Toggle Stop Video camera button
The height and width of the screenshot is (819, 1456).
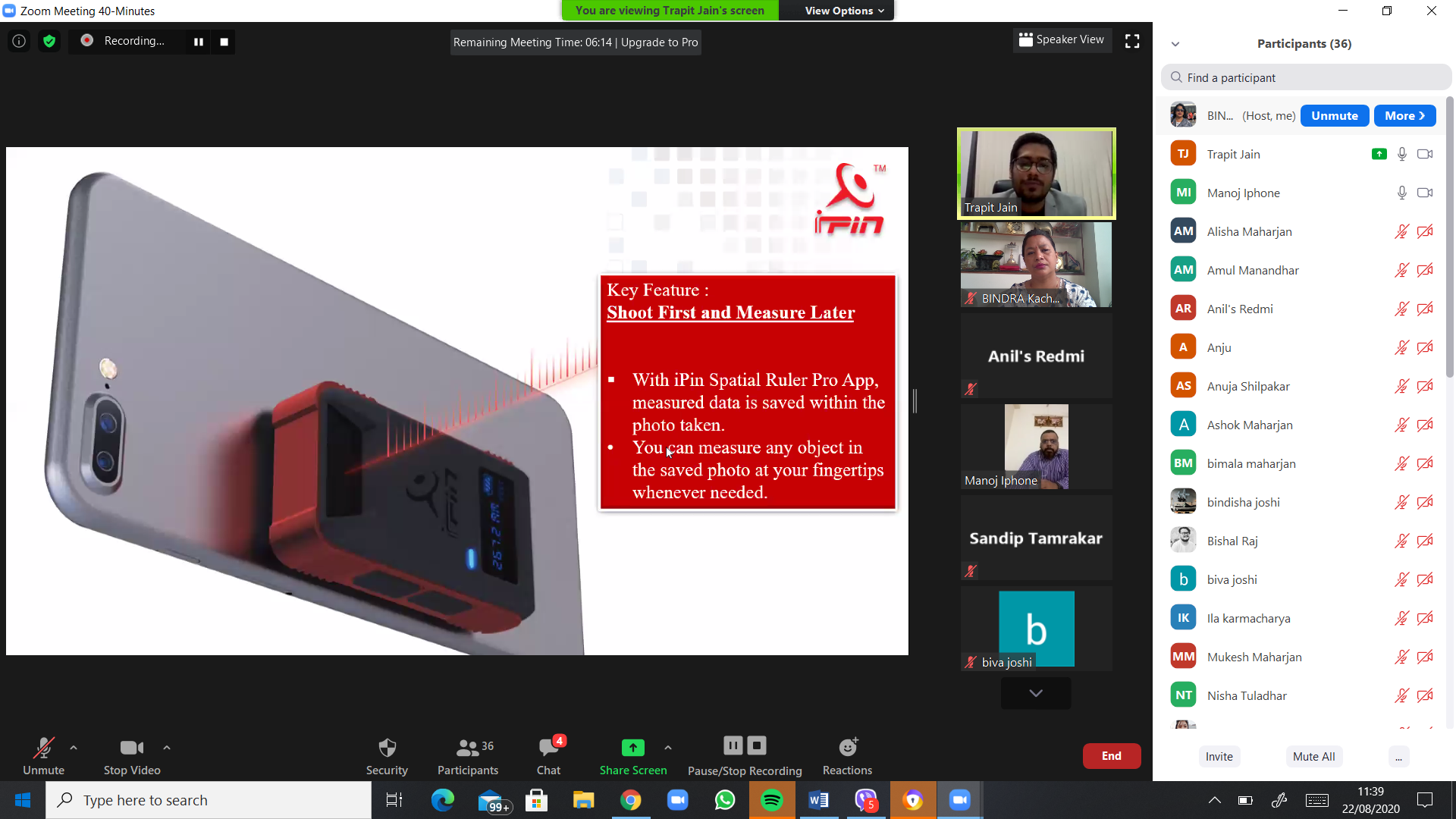[132, 748]
